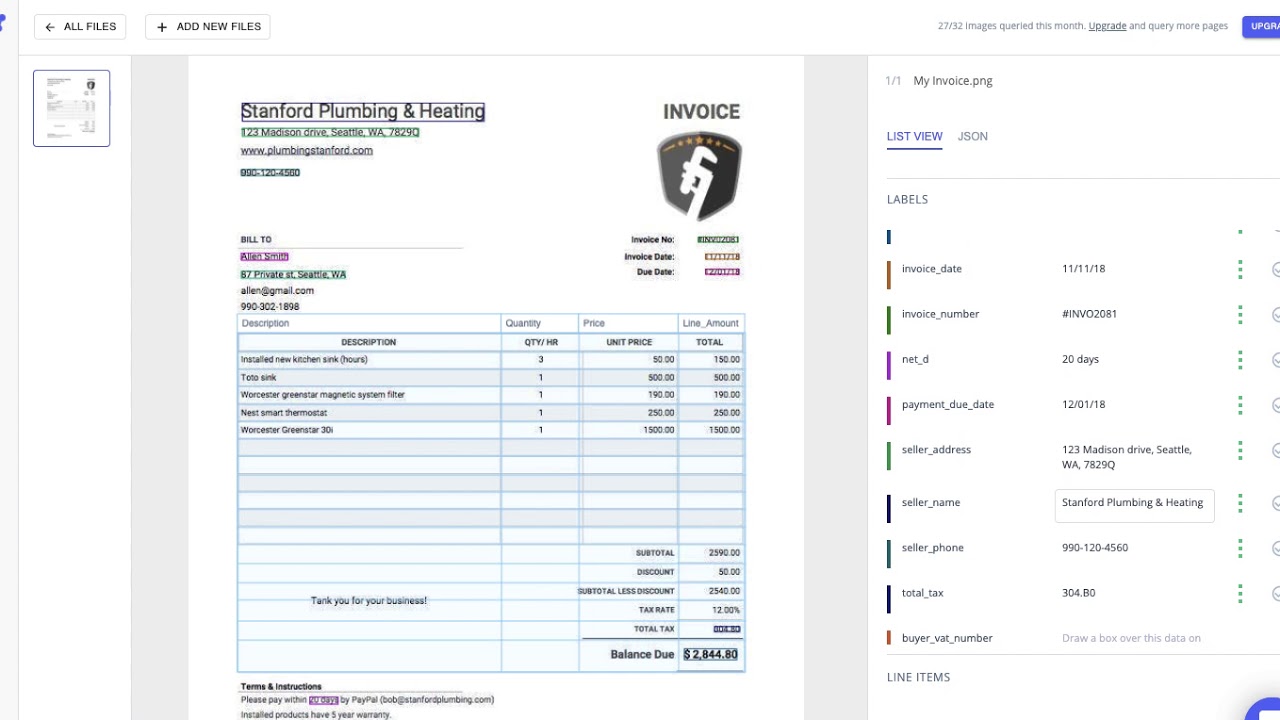Switch to LIST VIEW tab
The image size is (1280, 720).
click(x=914, y=136)
